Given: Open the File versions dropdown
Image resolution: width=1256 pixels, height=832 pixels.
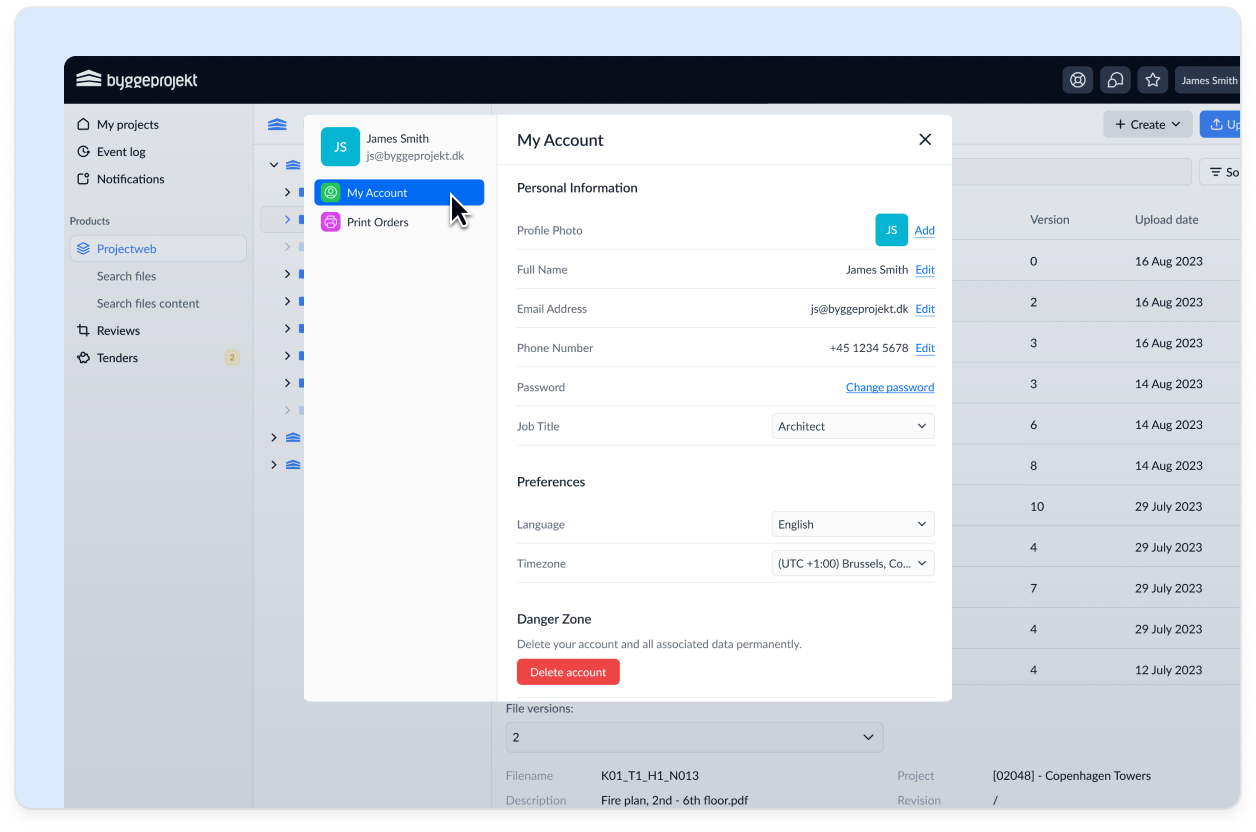Looking at the screenshot, I should (694, 737).
